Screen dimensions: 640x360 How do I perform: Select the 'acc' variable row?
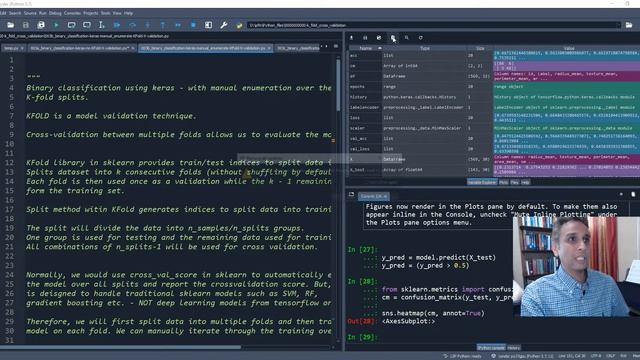point(494,56)
